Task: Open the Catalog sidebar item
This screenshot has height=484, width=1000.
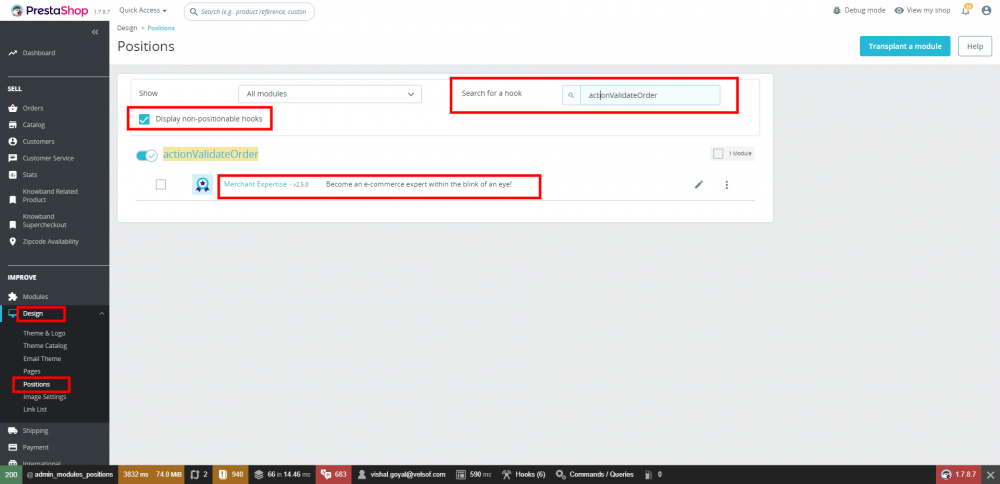Action: (33, 125)
